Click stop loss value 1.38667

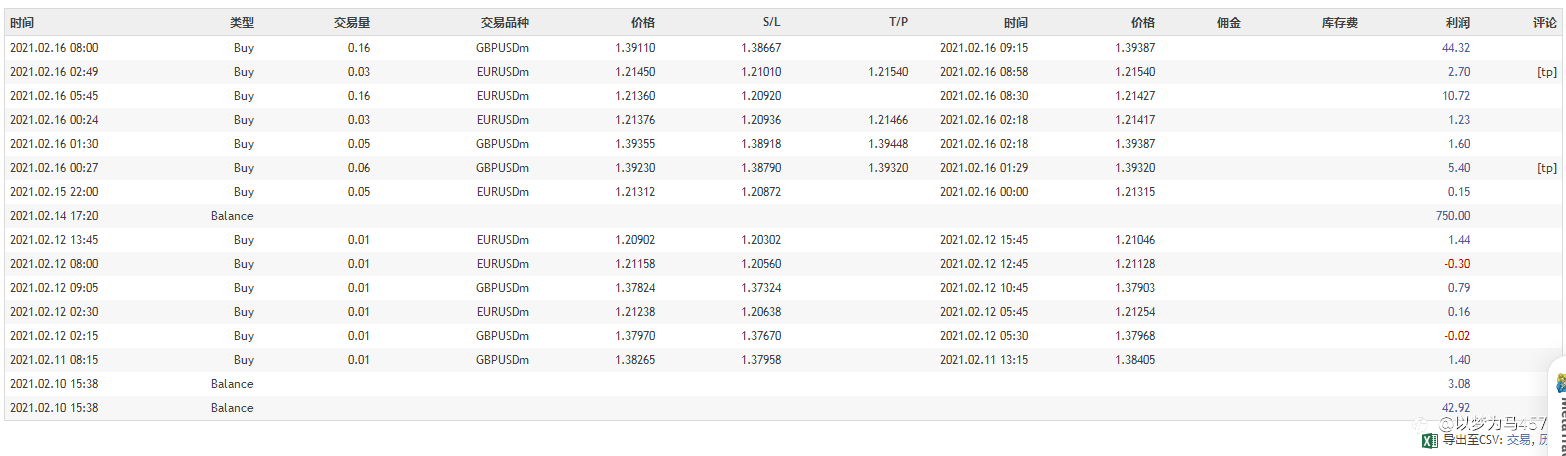(x=761, y=48)
